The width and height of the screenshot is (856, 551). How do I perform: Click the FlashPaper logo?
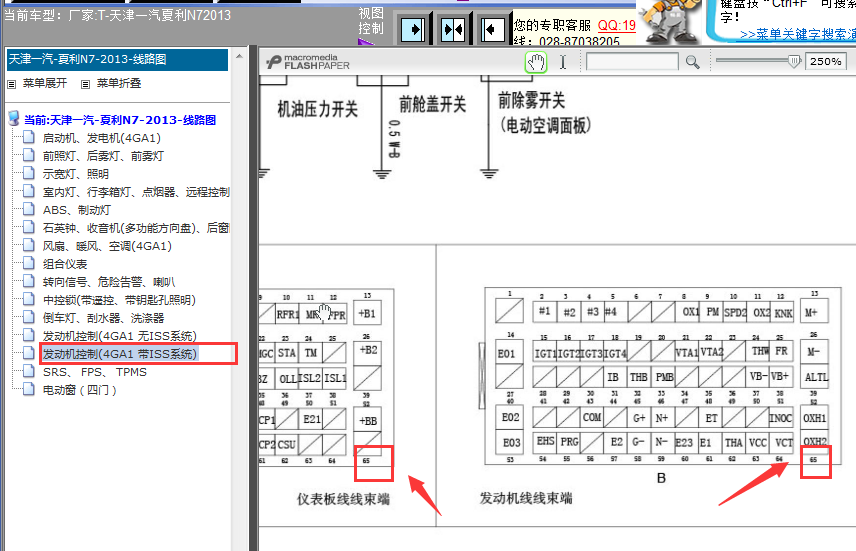308,62
